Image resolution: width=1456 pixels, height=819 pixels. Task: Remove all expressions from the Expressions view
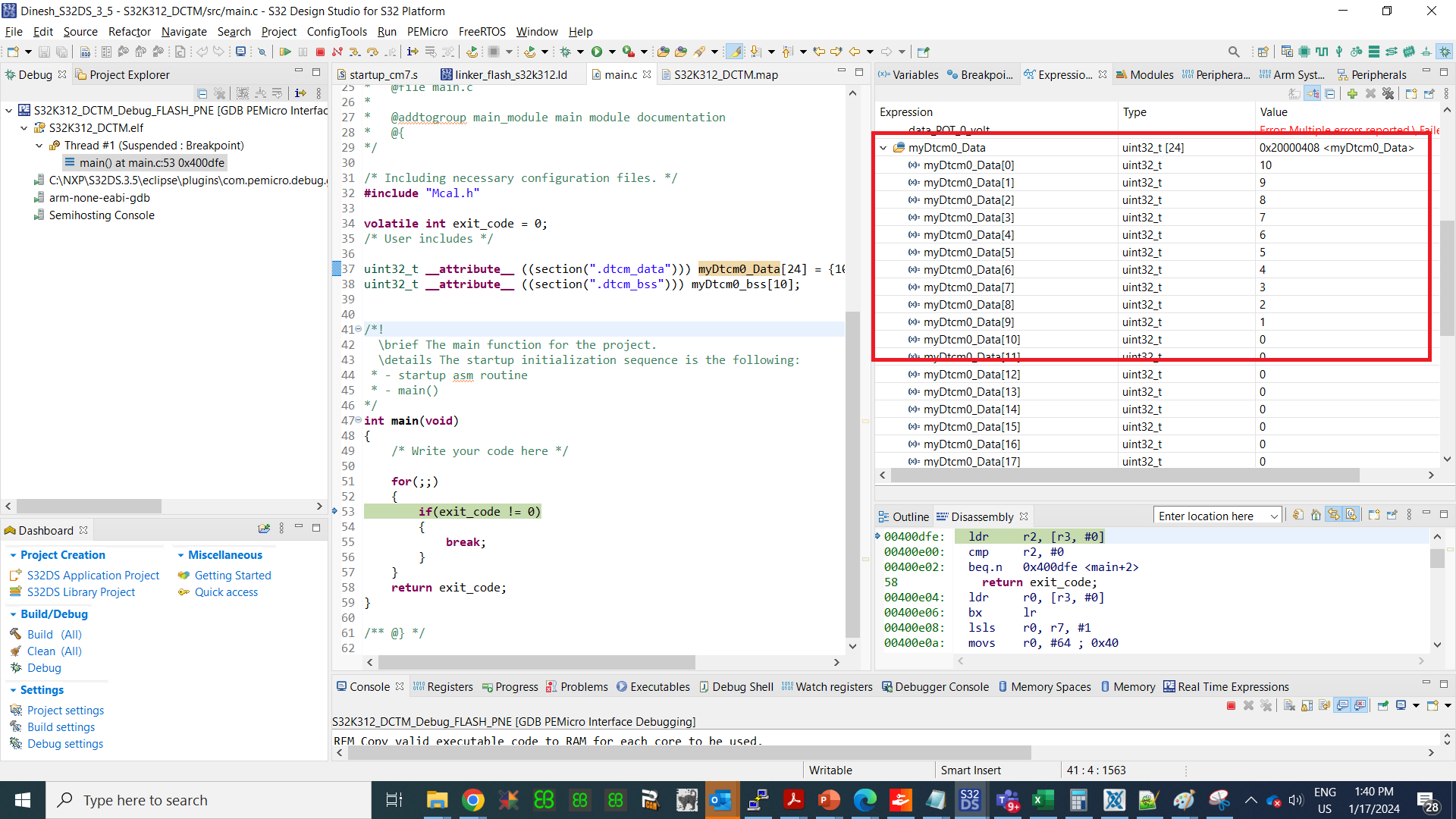(x=1389, y=93)
